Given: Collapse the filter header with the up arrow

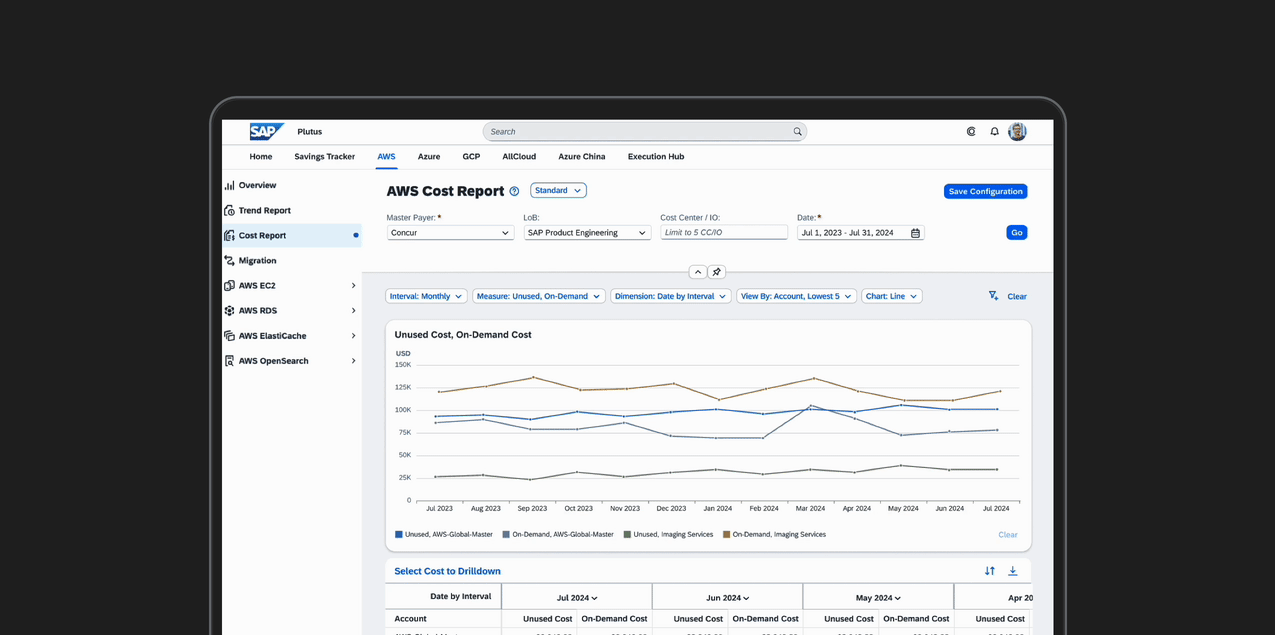Looking at the screenshot, I should pyautogui.click(x=698, y=272).
